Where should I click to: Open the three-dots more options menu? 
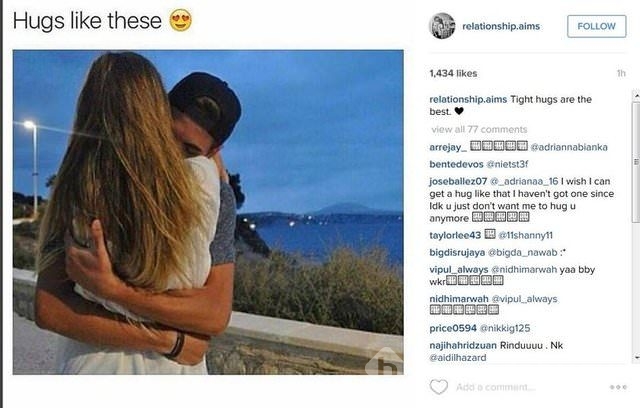(618, 387)
